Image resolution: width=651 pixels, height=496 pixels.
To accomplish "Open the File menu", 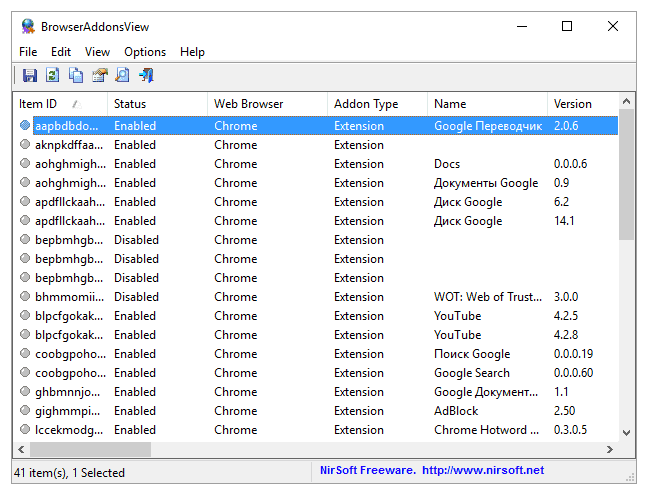I will point(28,52).
